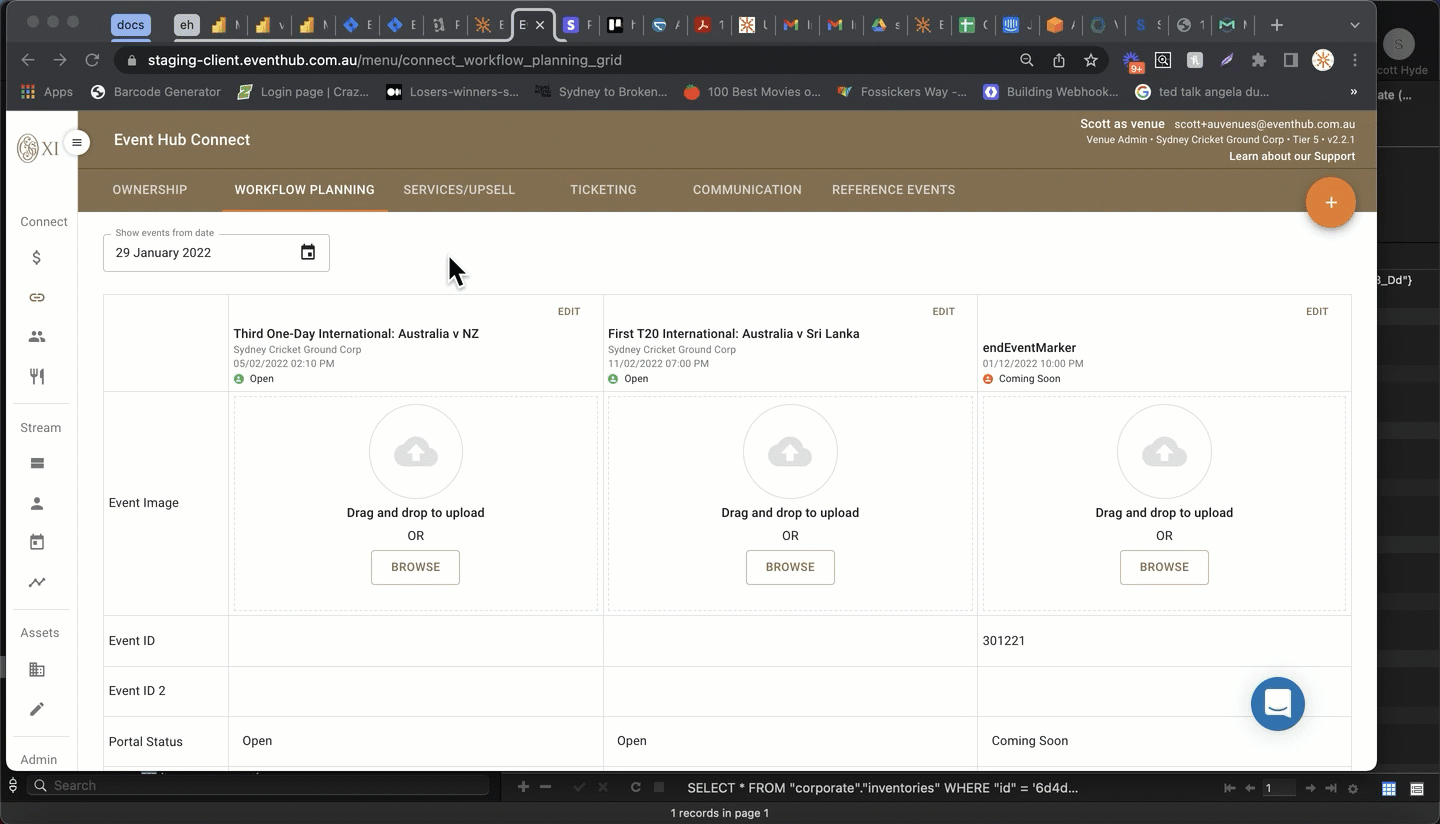Switch to the Ticketing tab
Viewport: 1440px width, 824px height.
pyautogui.click(x=603, y=189)
